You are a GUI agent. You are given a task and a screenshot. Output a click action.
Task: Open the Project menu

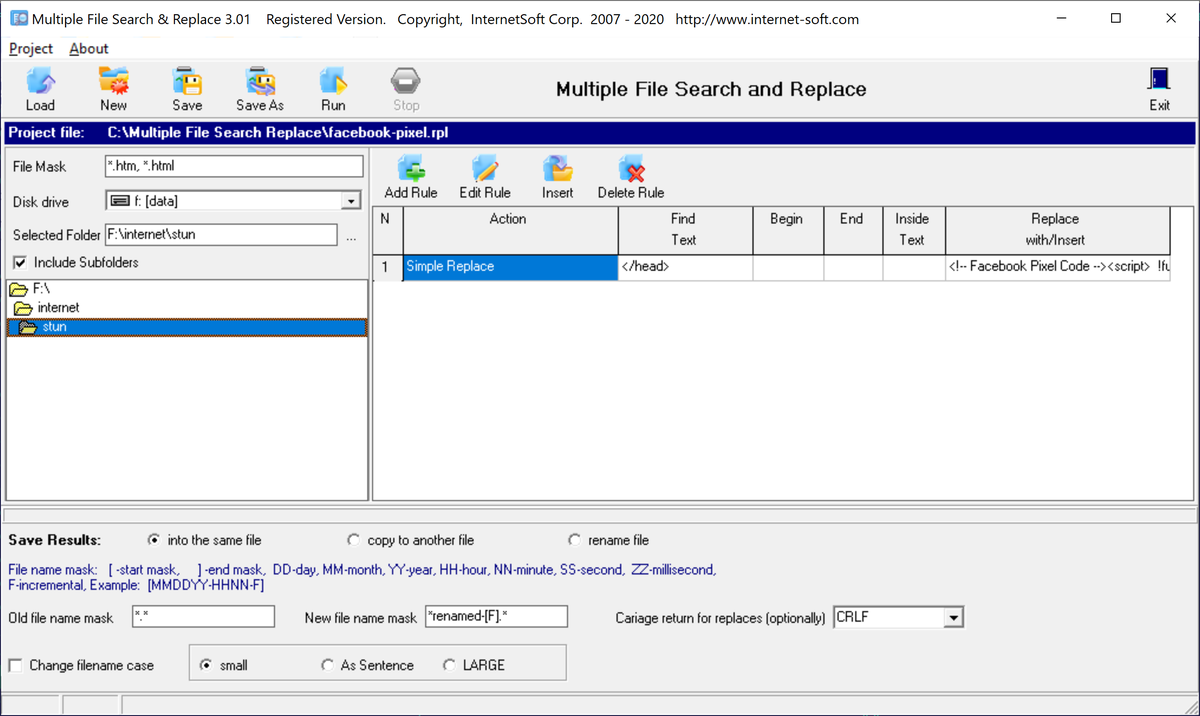[30, 48]
